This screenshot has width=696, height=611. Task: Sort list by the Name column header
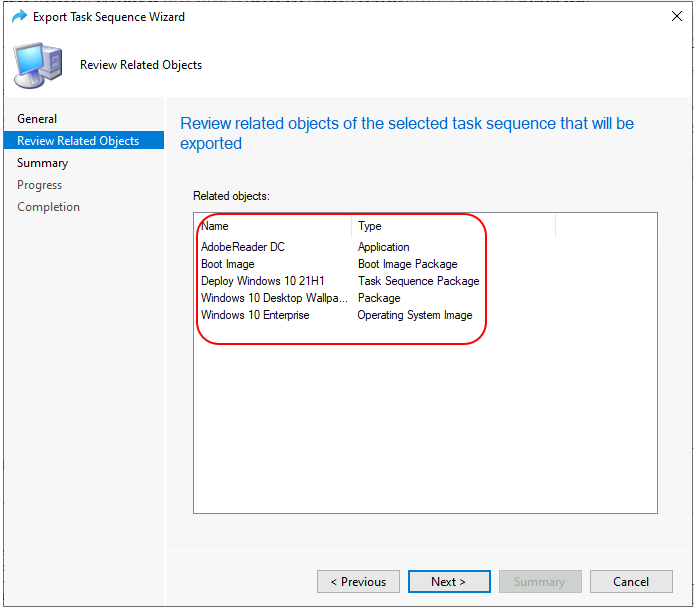(x=273, y=226)
